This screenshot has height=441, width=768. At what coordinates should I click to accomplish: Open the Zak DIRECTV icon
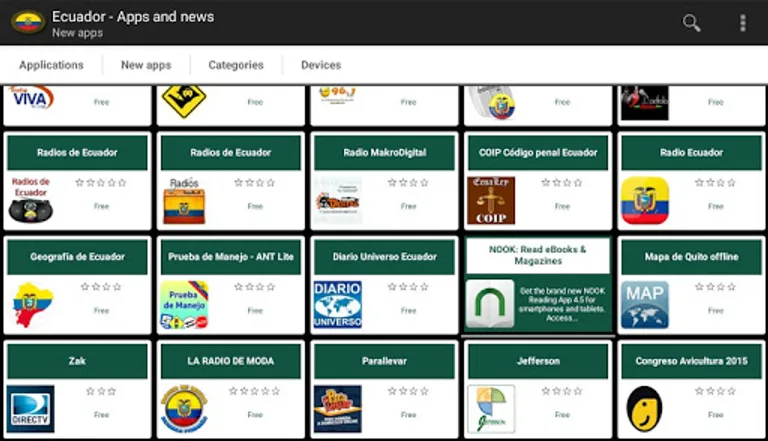(x=31, y=409)
